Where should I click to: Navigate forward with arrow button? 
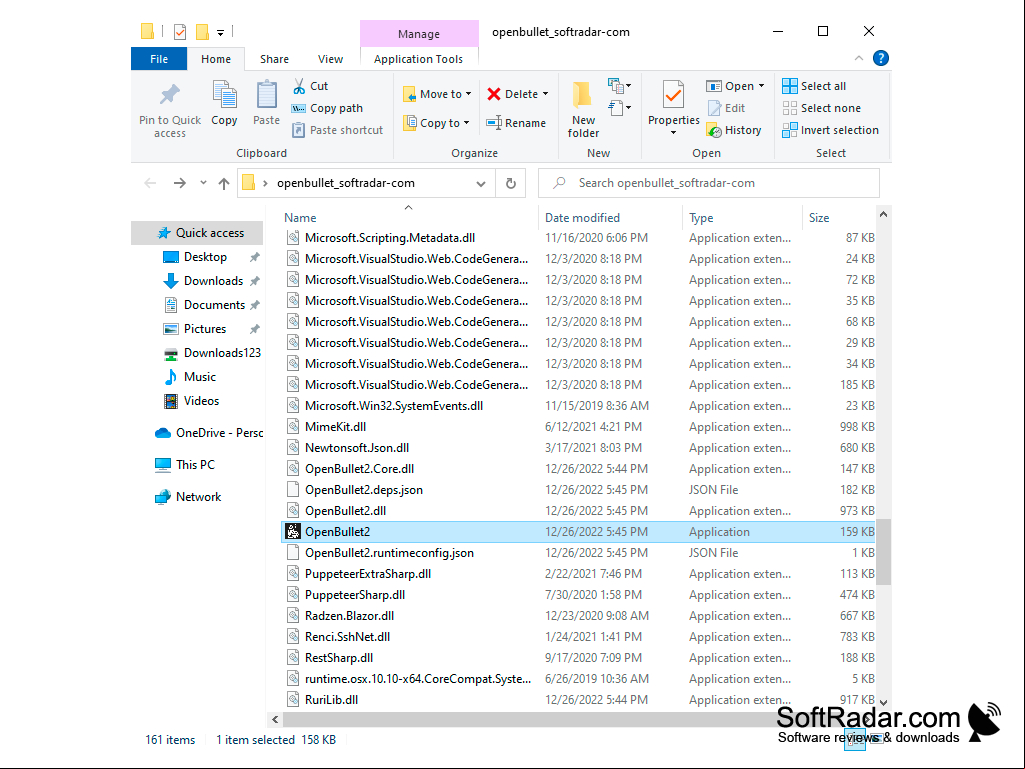(x=180, y=184)
